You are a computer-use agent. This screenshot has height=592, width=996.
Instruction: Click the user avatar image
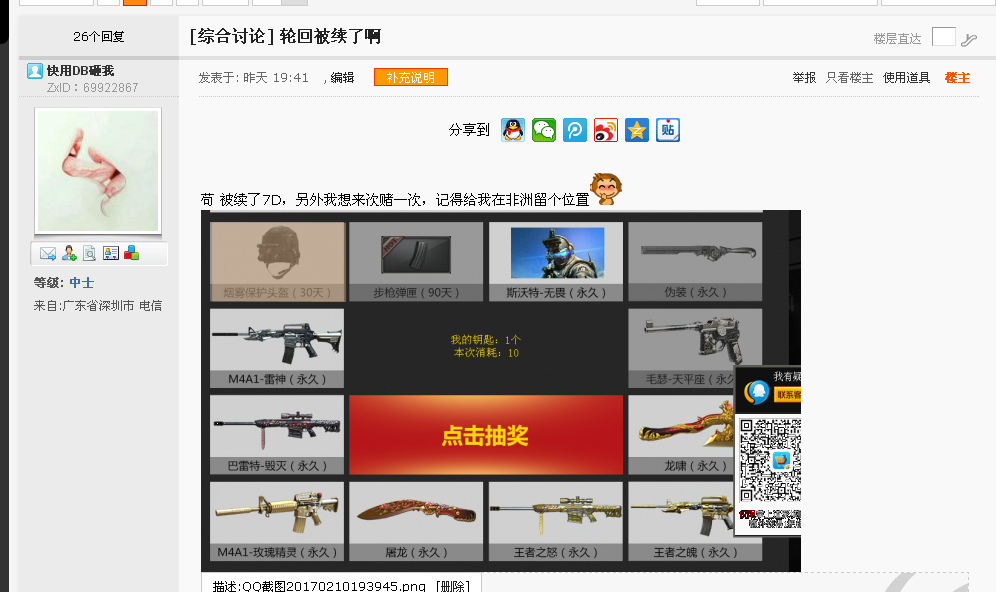click(x=98, y=170)
